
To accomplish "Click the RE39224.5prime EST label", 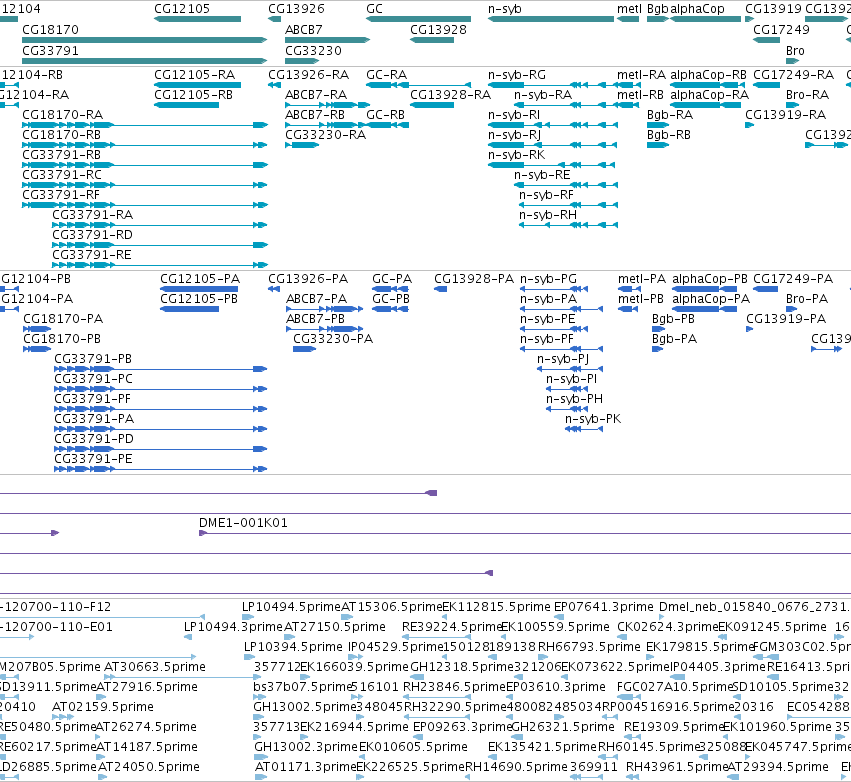I will click(x=452, y=627).
